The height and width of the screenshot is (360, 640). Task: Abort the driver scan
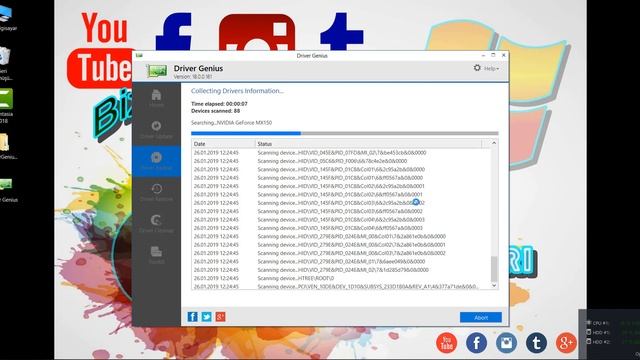pyautogui.click(x=481, y=317)
